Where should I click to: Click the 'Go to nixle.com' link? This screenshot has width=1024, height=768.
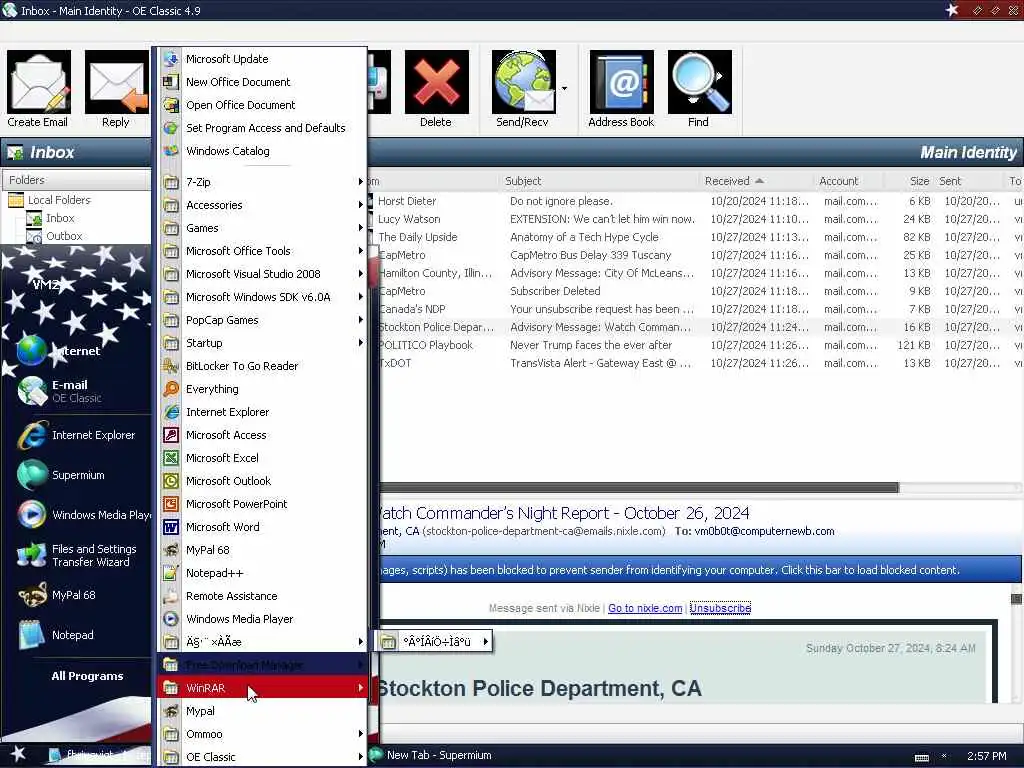[645, 608]
